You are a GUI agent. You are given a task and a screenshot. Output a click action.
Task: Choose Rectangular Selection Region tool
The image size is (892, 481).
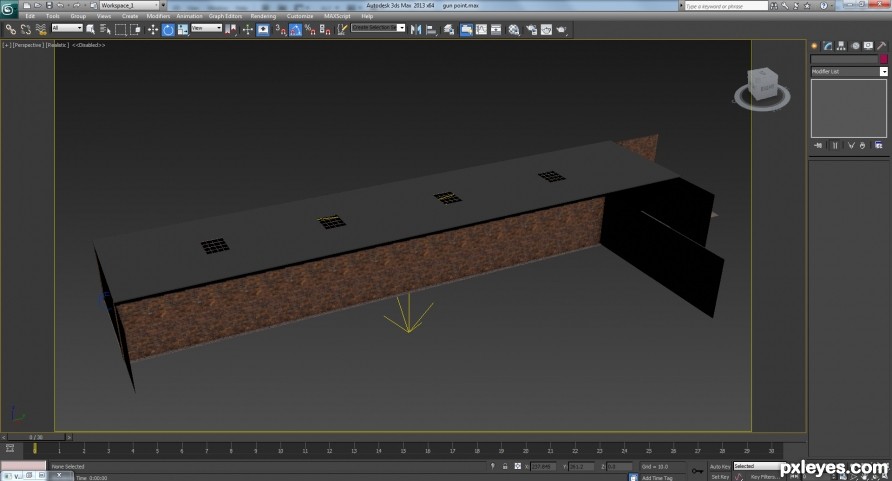pyautogui.click(x=120, y=30)
